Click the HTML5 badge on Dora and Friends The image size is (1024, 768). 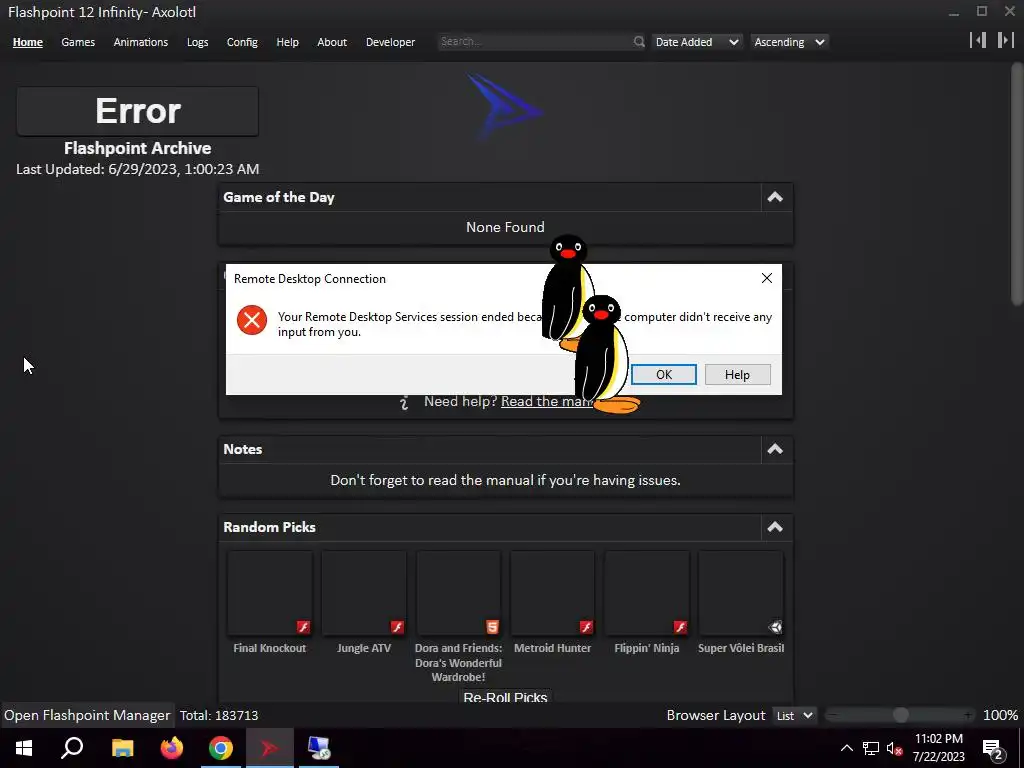click(492, 627)
